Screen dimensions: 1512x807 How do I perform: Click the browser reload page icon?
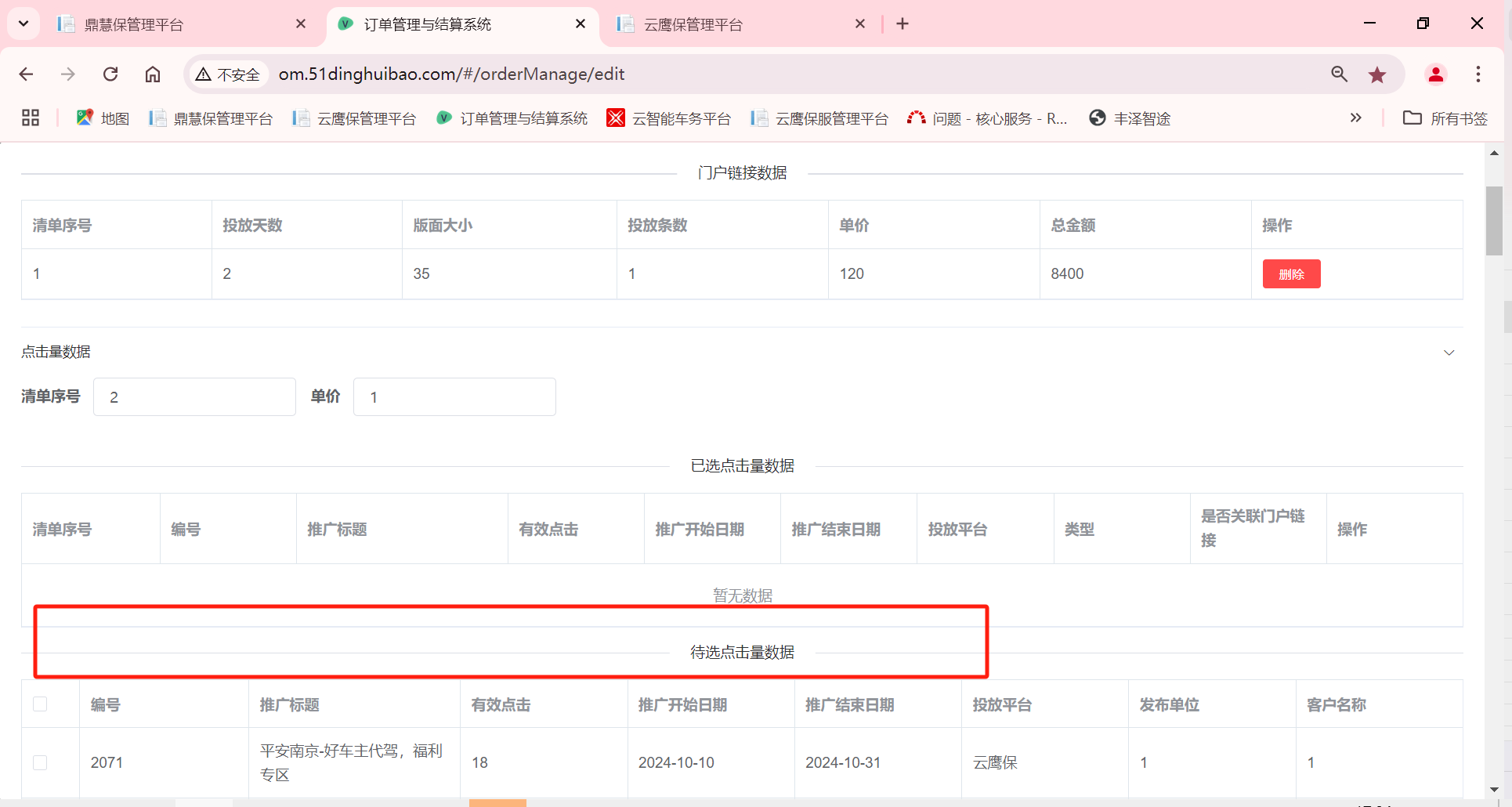pyautogui.click(x=110, y=74)
